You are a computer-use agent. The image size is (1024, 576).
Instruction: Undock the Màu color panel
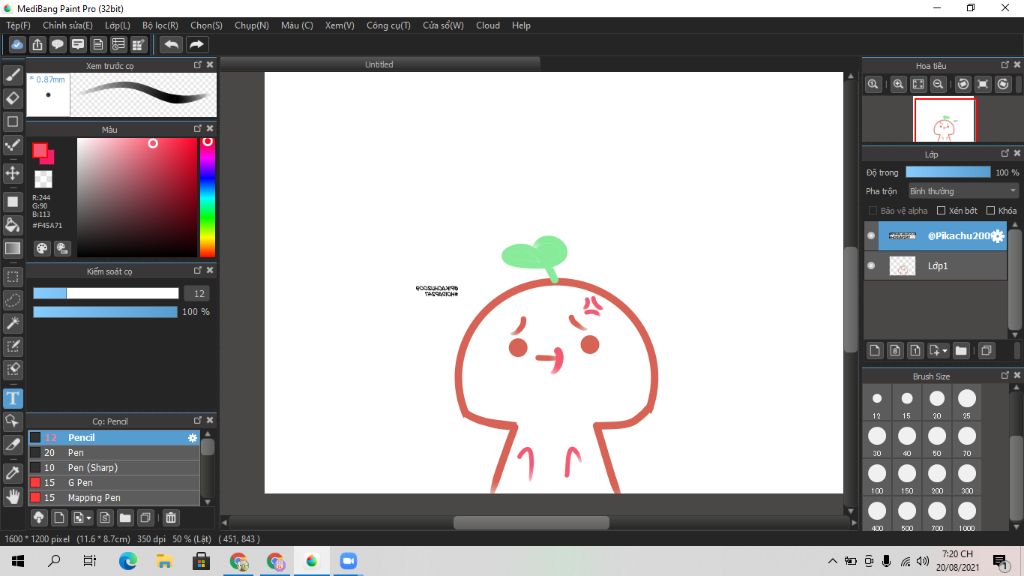[197, 129]
